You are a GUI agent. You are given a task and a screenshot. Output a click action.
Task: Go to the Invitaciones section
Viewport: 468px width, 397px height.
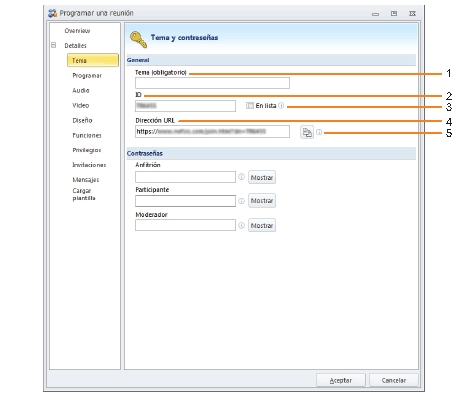[x=89, y=165]
